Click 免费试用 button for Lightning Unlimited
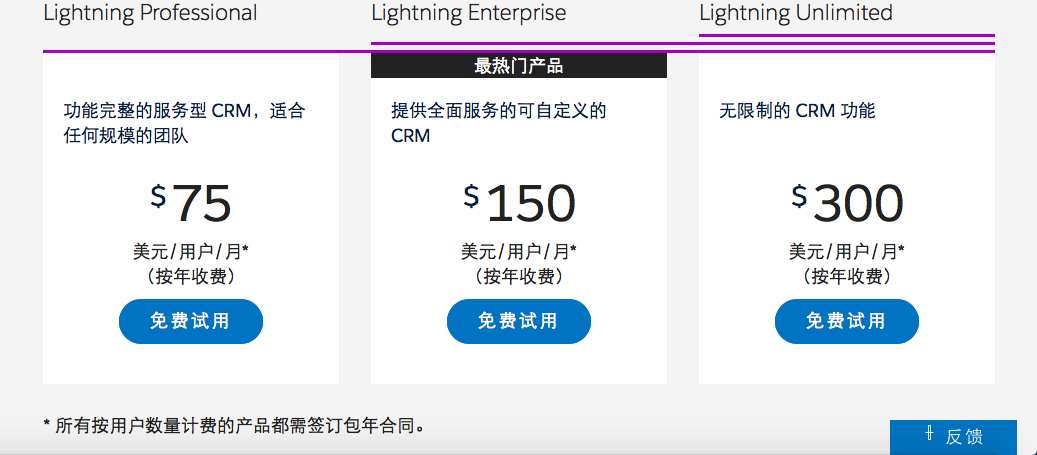The width and height of the screenshot is (1037, 455). coord(847,321)
